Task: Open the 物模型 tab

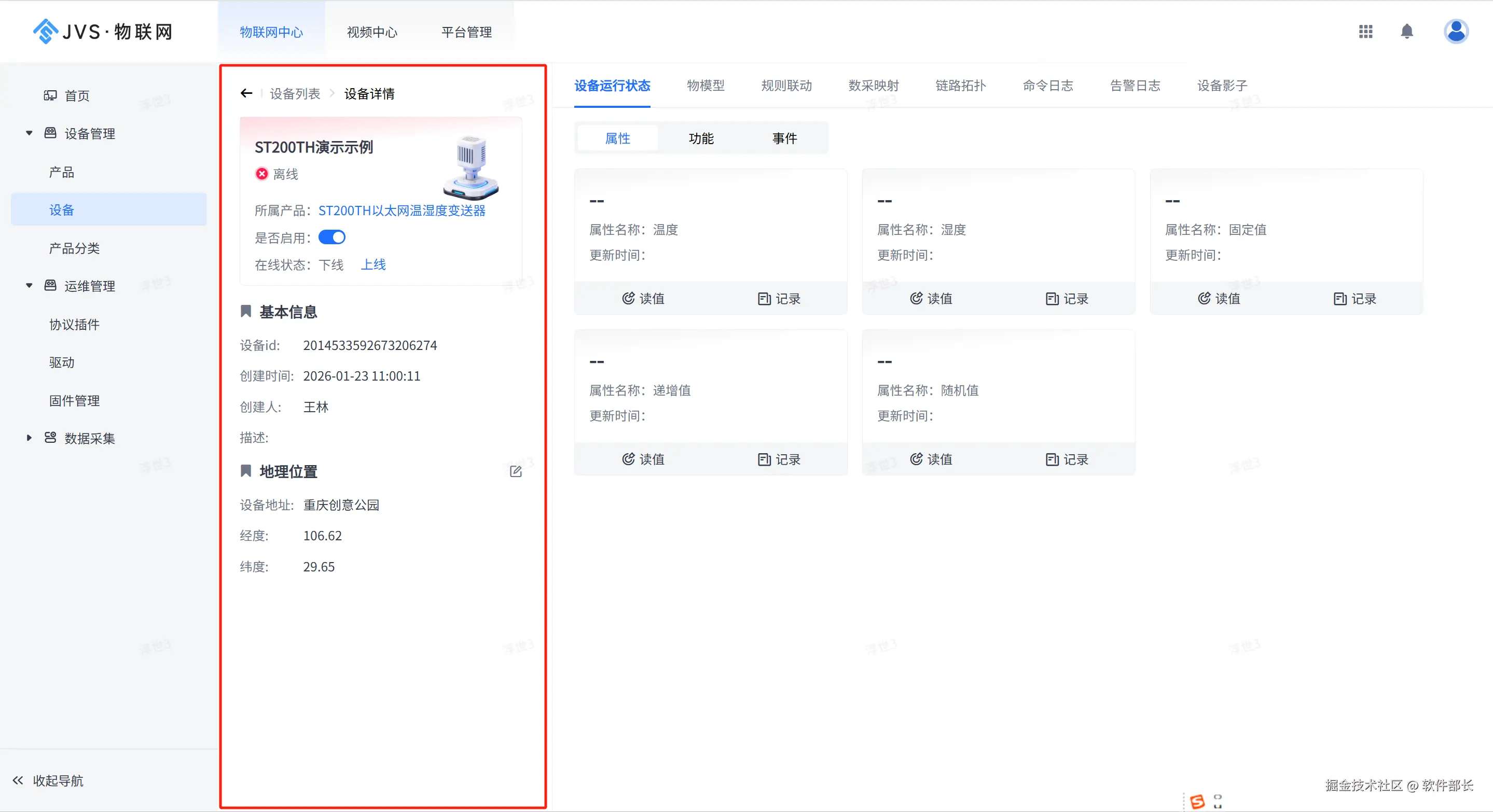Action: pyautogui.click(x=706, y=86)
